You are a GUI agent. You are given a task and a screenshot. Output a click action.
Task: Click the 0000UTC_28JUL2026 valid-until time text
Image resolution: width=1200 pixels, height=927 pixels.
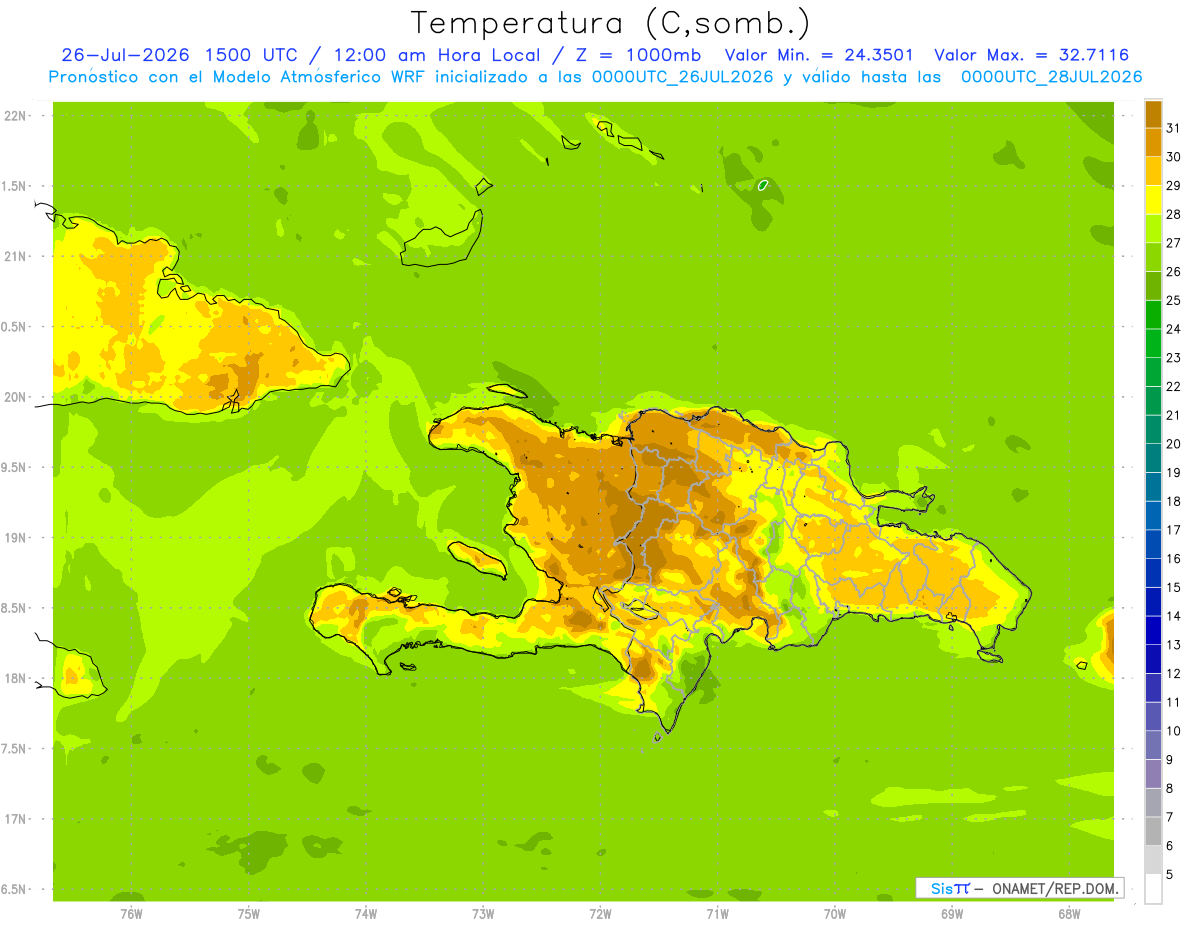click(1051, 77)
